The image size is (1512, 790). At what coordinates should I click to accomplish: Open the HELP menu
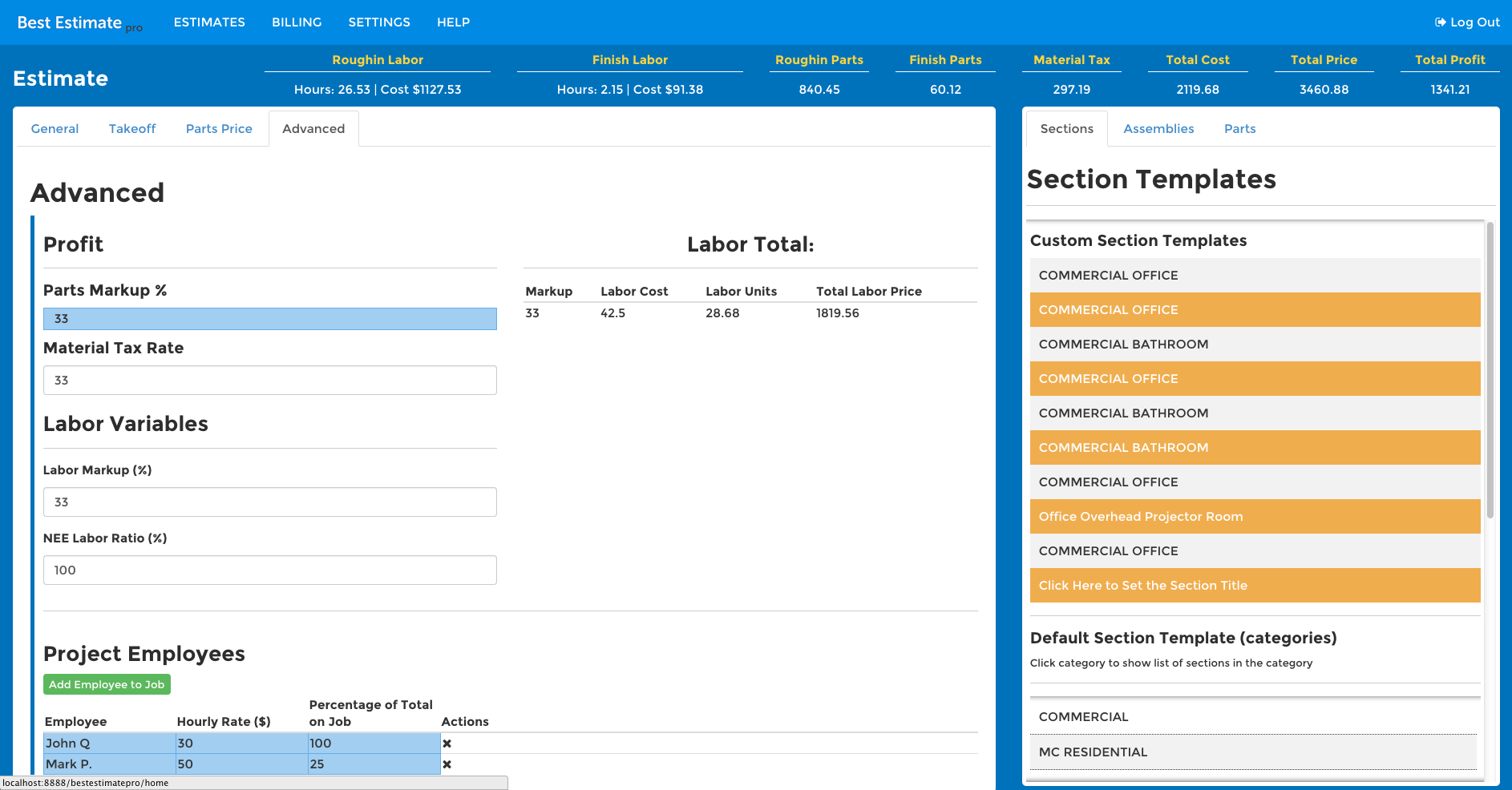[453, 22]
